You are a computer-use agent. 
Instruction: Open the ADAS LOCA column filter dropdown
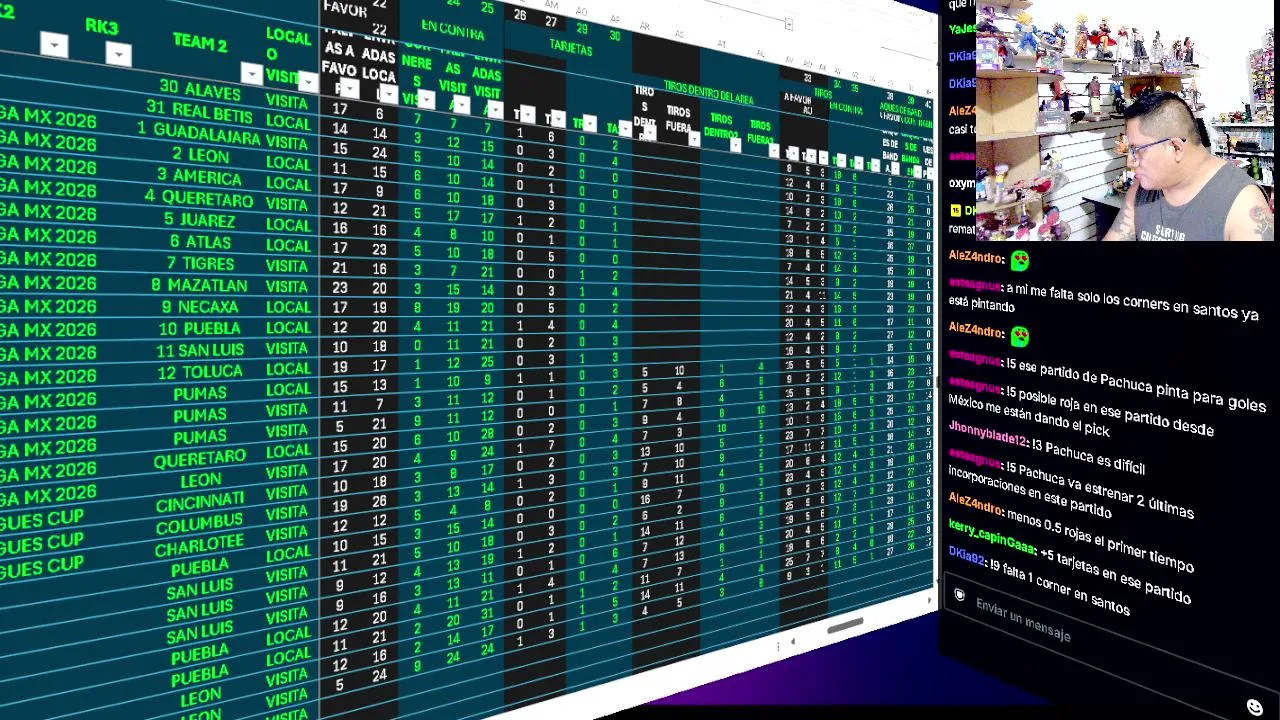click(x=388, y=95)
